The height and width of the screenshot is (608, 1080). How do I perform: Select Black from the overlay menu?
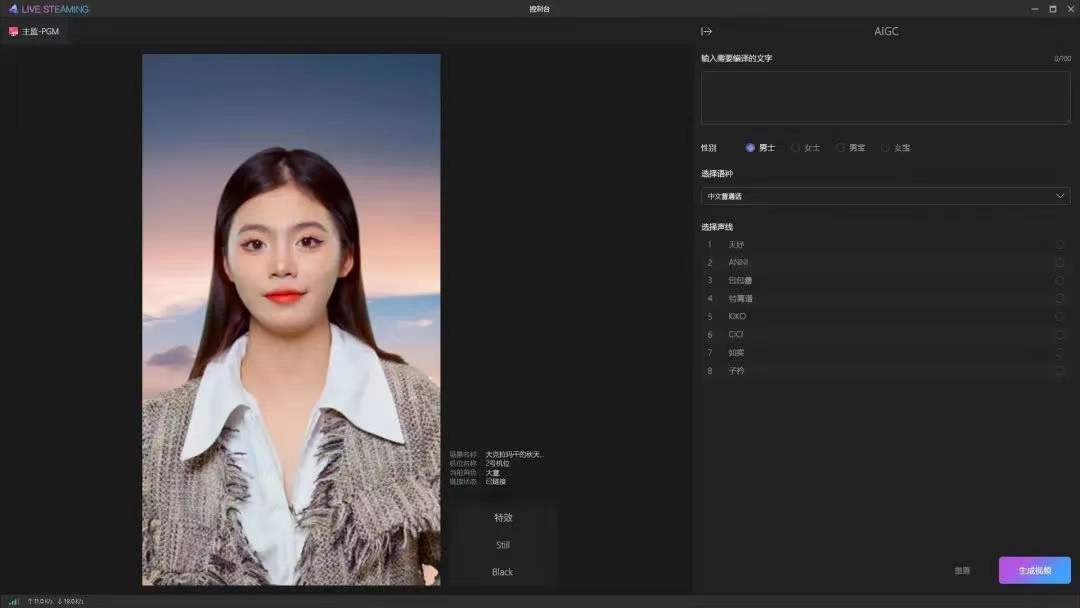(x=503, y=571)
